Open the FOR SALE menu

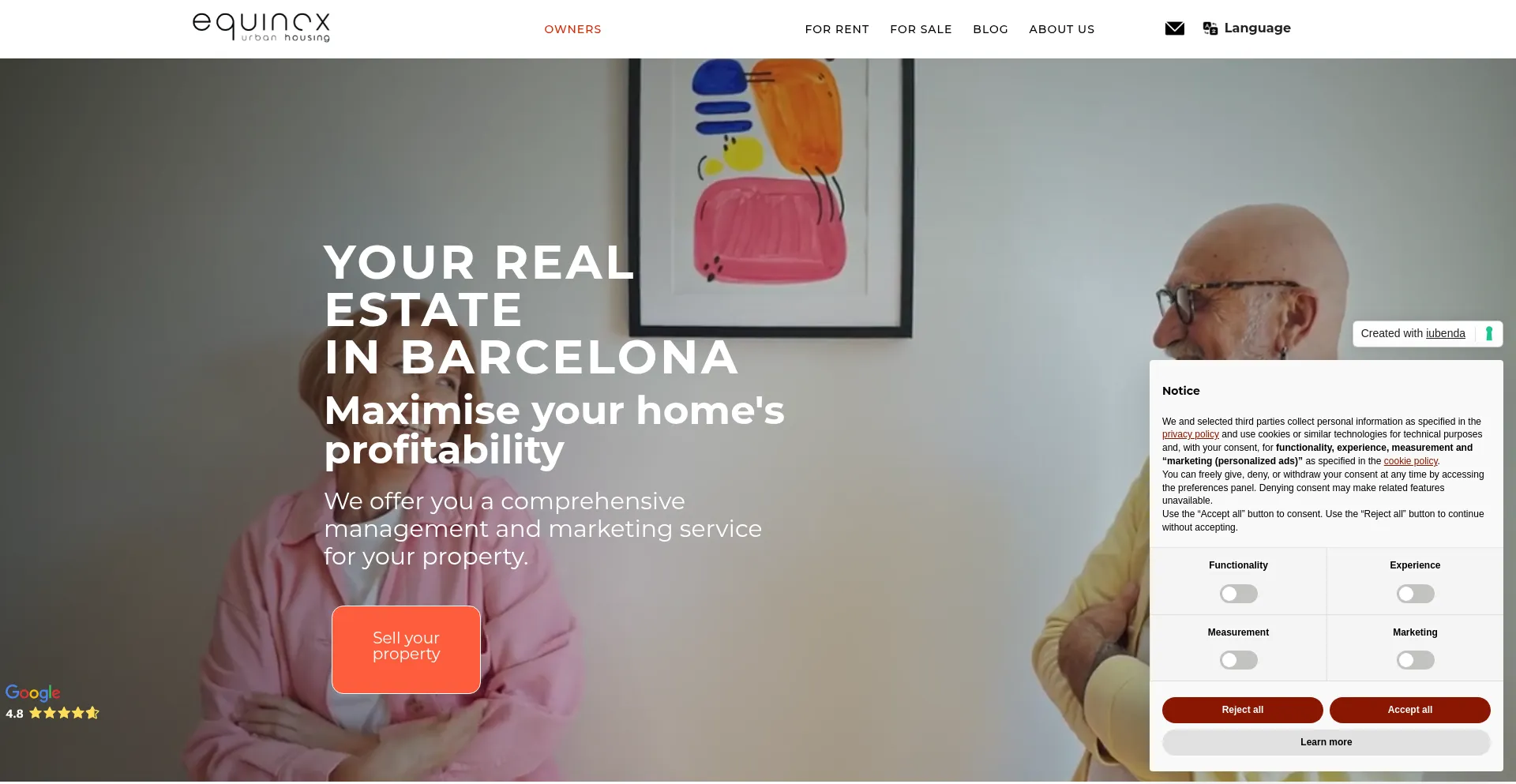[x=921, y=29]
